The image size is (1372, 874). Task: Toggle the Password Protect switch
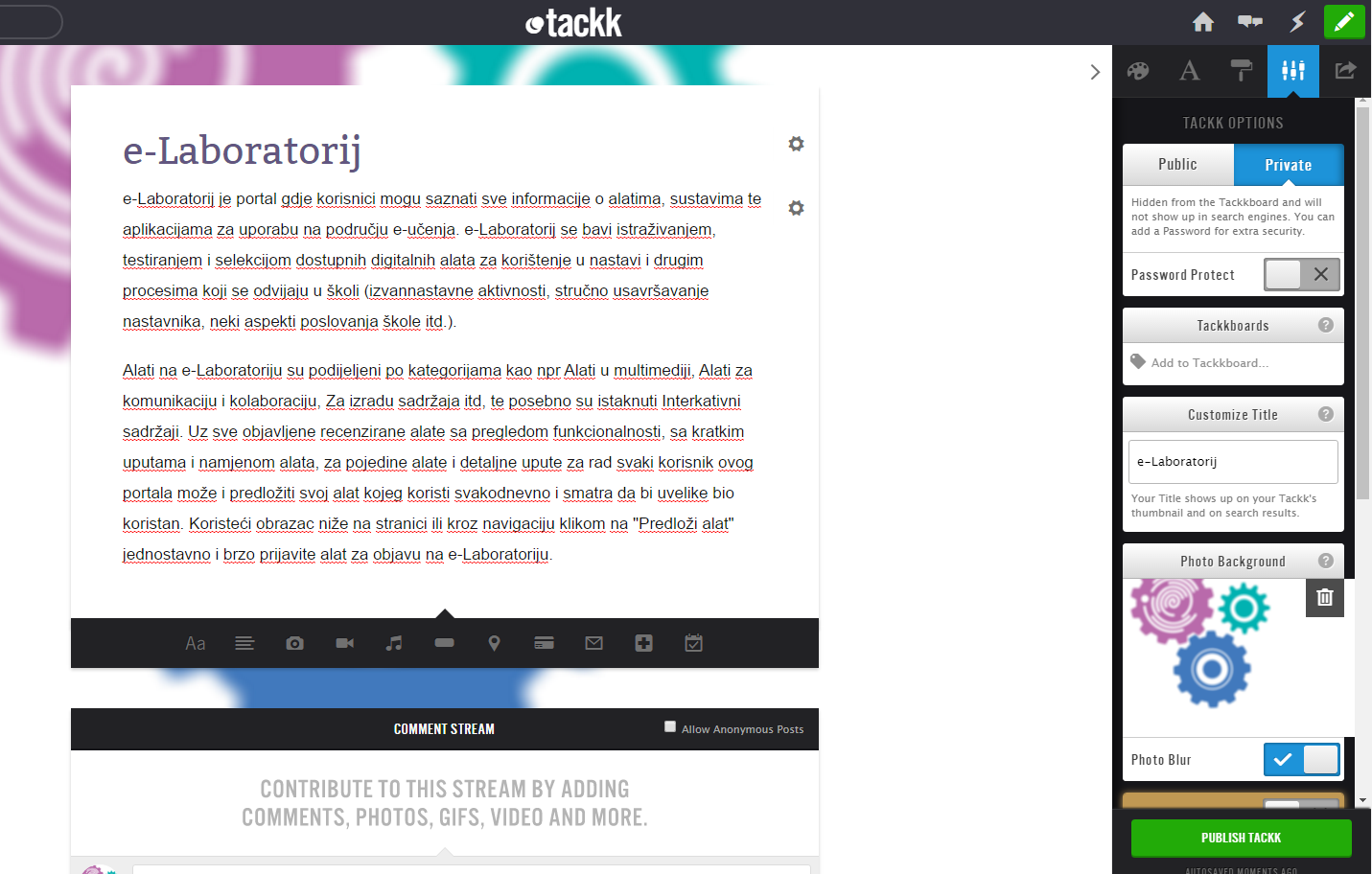pyautogui.click(x=1301, y=275)
